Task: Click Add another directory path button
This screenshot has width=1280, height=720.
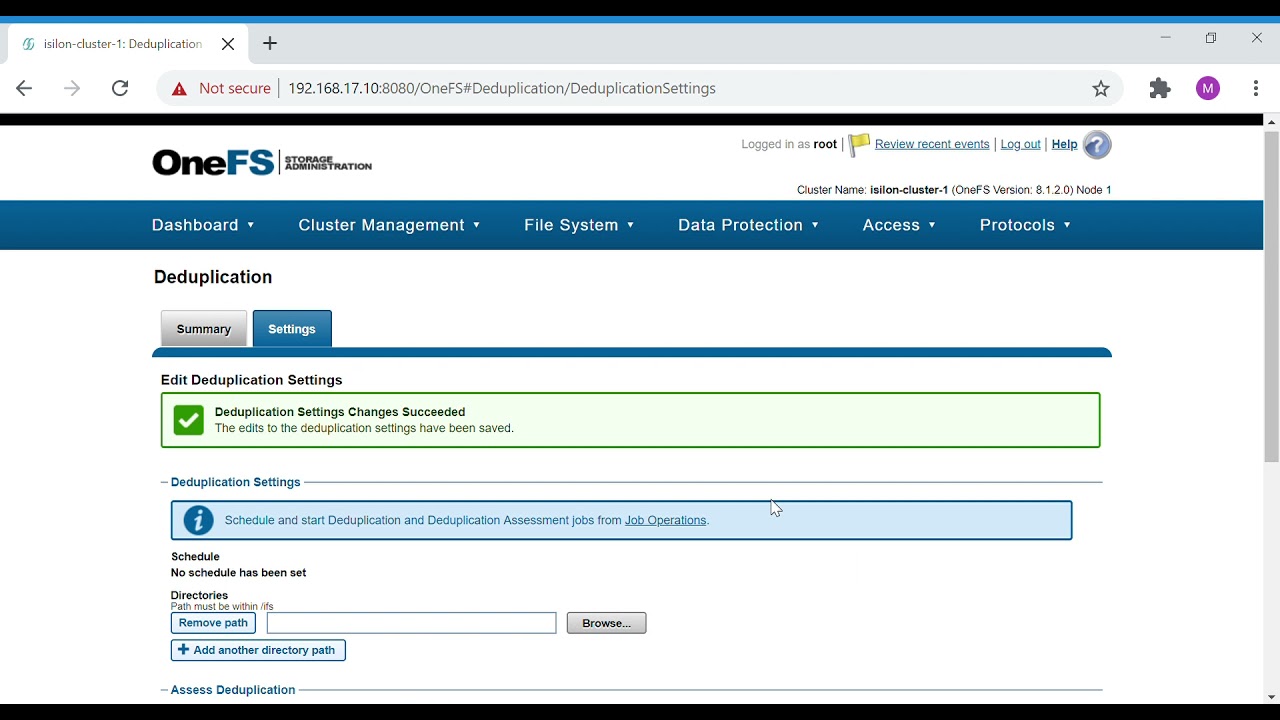Action: click(258, 650)
